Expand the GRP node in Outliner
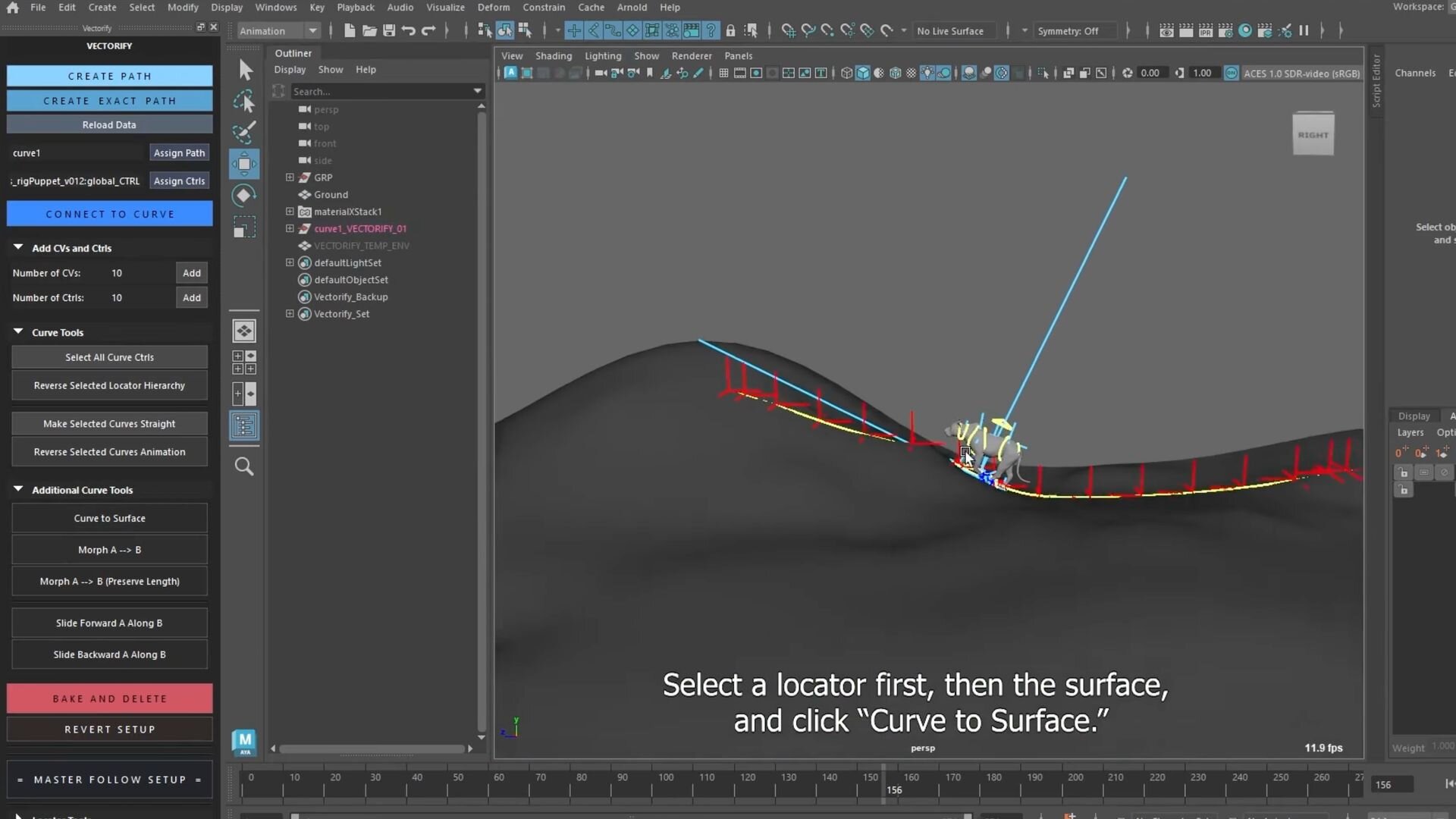The image size is (1456, 819). tap(290, 177)
